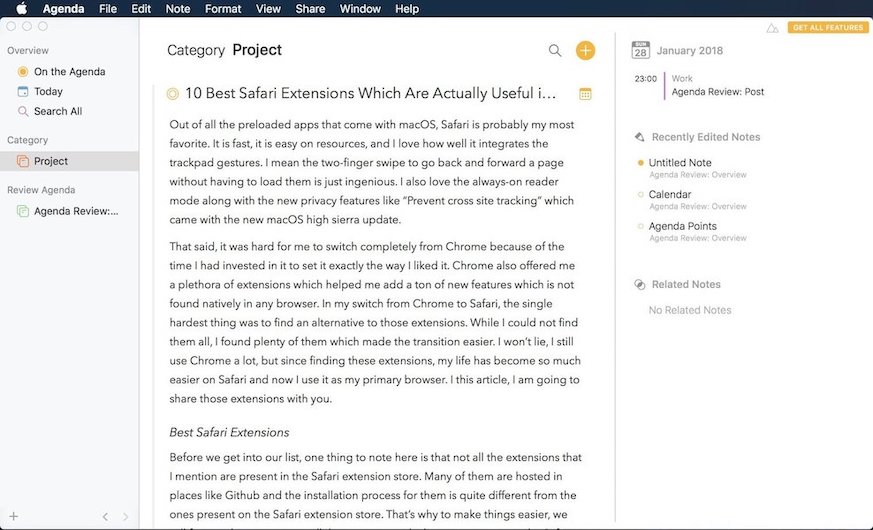Open the Agenda Review: Post calendar event
Image resolution: width=873 pixels, height=530 pixels.
click(717, 91)
